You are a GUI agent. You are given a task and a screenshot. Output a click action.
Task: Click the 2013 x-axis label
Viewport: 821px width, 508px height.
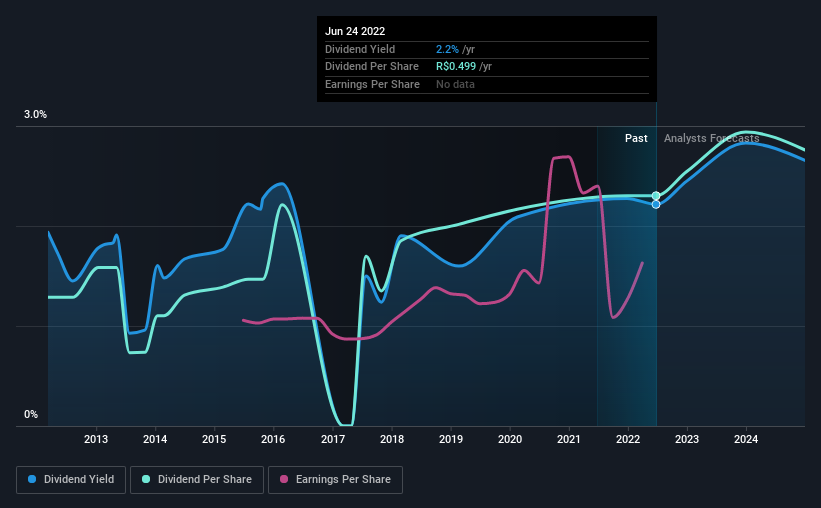coord(96,439)
